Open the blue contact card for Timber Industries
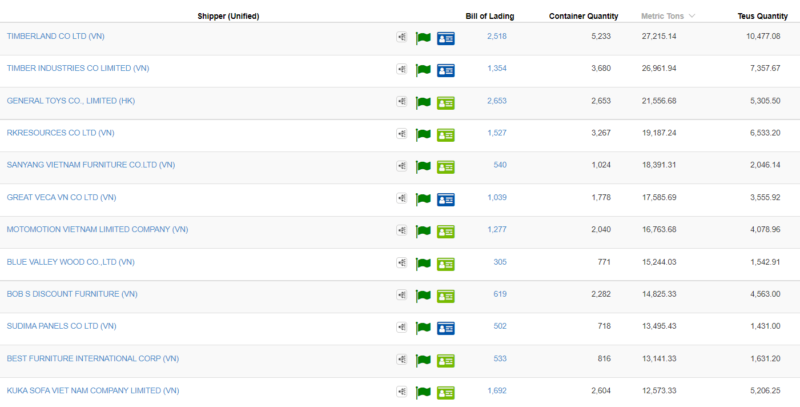 coord(445,70)
